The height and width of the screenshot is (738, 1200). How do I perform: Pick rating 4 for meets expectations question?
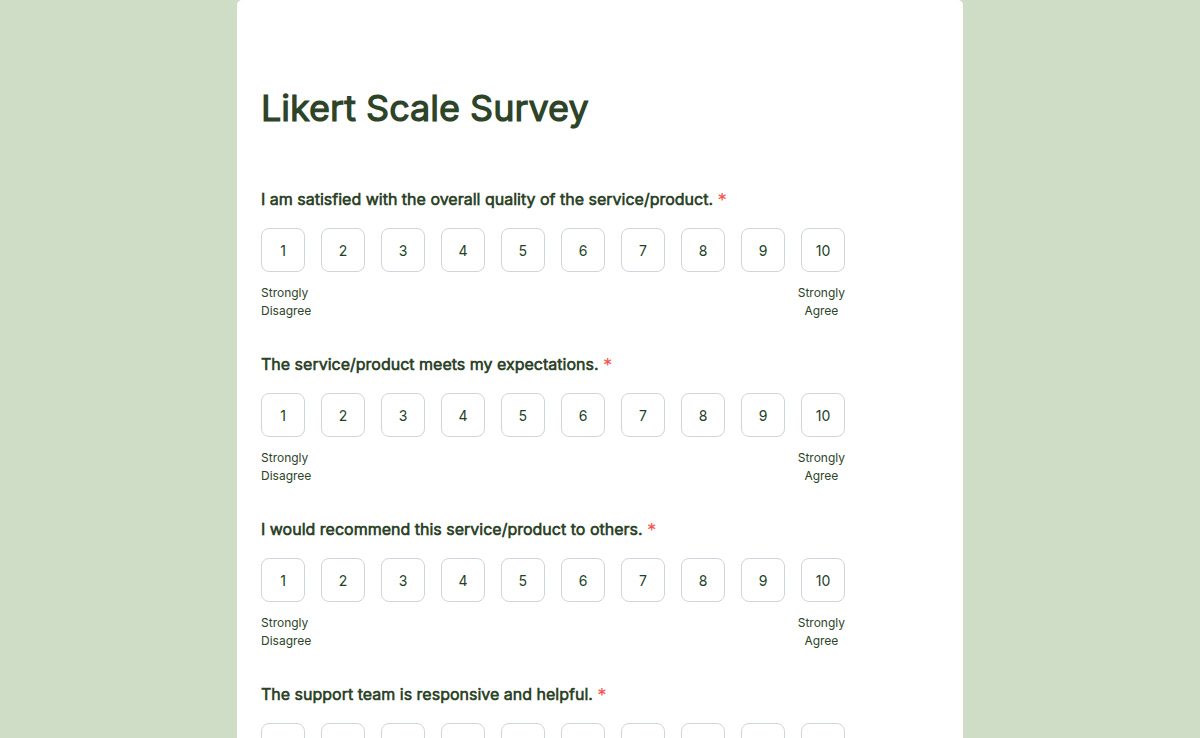[462, 415]
